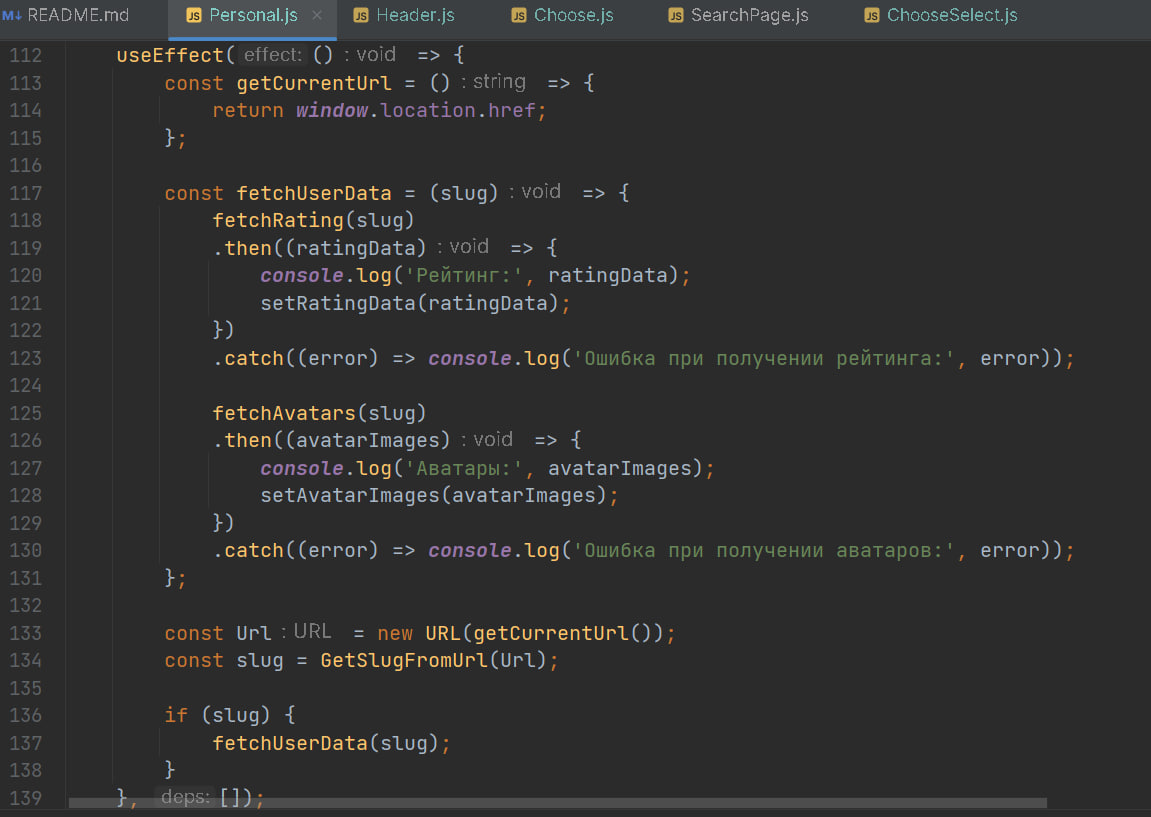1151x817 pixels.
Task: Click the 'deps:' parameter hint on line 139
Action: tap(185, 797)
